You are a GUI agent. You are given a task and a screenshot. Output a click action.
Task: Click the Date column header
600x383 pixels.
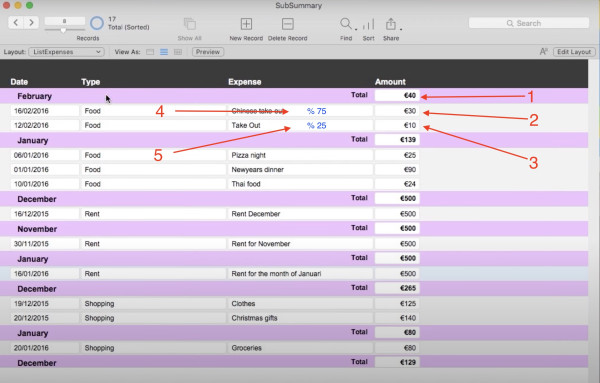[19, 82]
